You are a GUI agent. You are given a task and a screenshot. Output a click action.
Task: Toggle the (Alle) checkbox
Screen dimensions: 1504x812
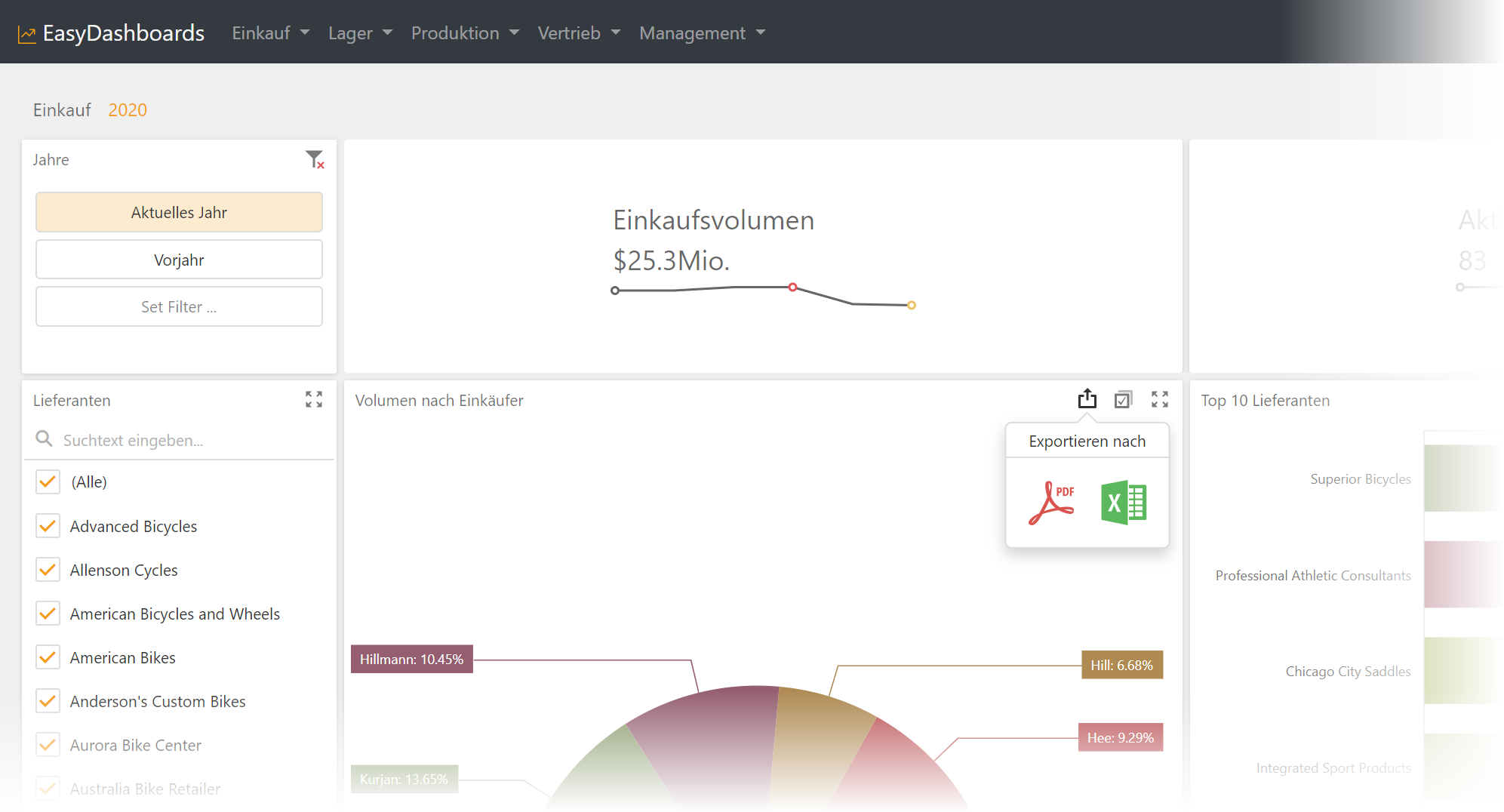[x=48, y=481]
